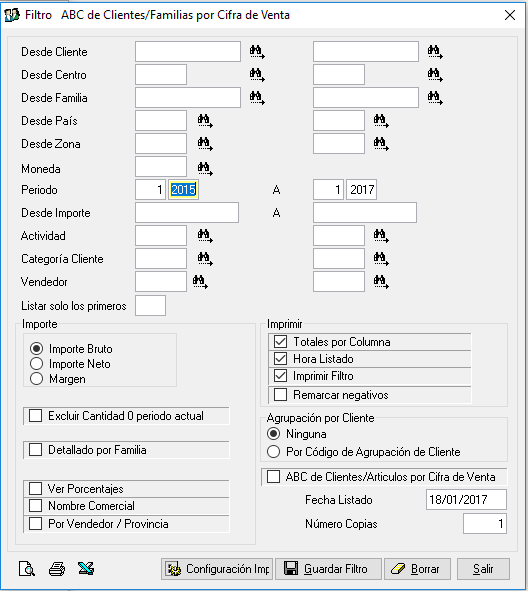Export listing using the Excel icon

(x=86, y=568)
